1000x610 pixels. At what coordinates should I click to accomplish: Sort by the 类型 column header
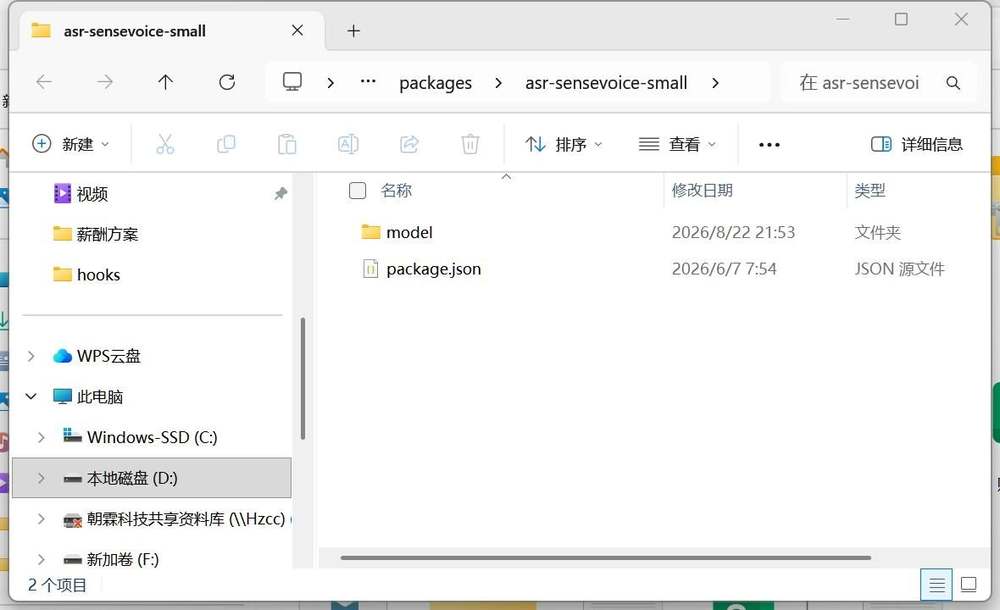pyautogui.click(x=869, y=190)
